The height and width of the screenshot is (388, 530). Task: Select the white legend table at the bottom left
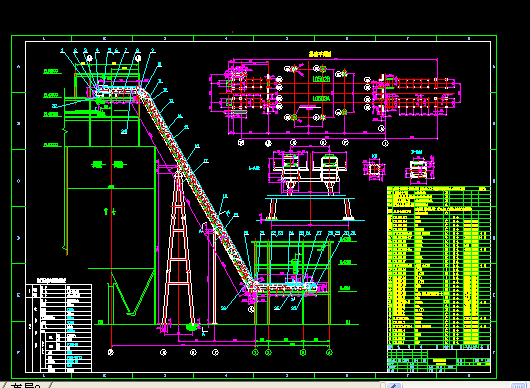click(x=58, y=328)
